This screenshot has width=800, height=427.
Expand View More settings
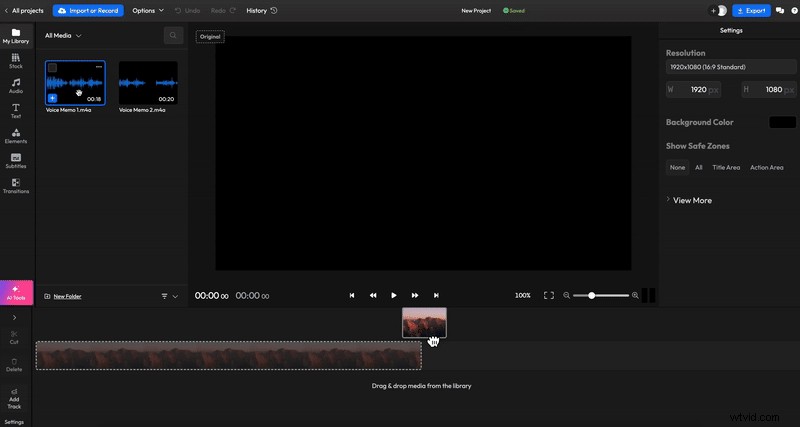[x=689, y=200]
